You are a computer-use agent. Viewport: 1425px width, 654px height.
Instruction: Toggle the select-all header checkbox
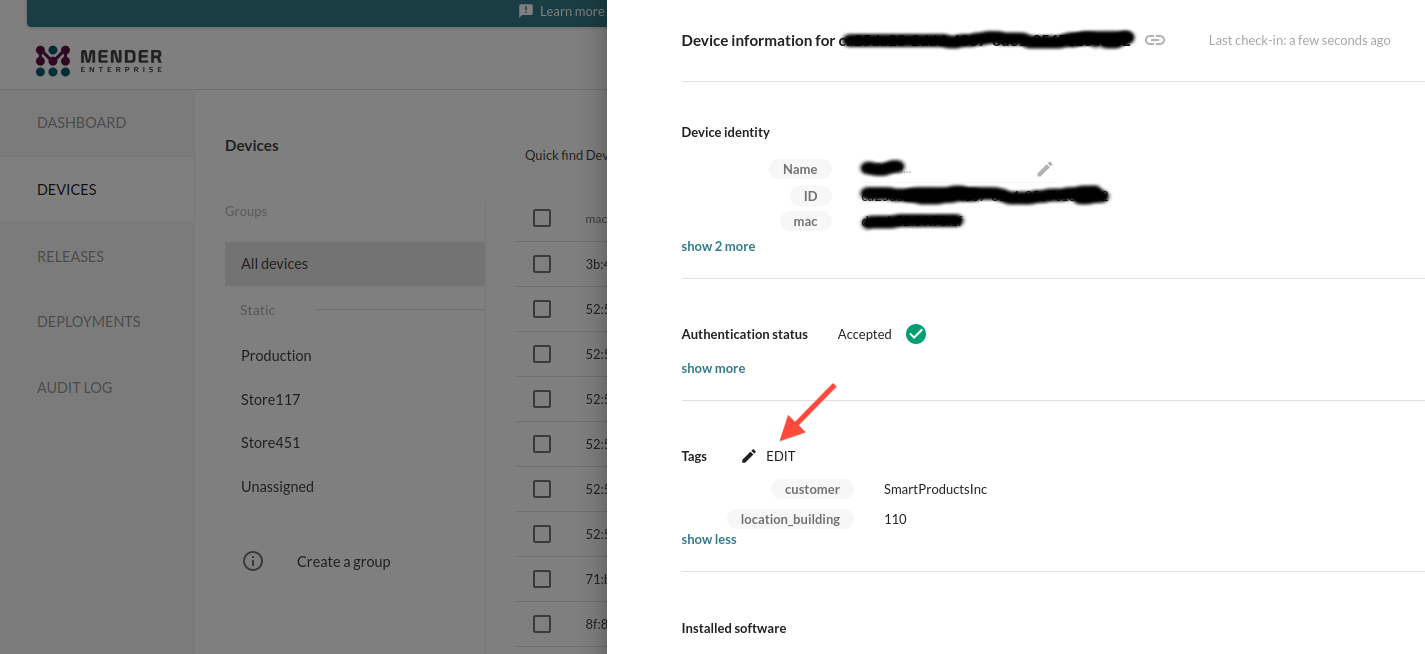542,218
